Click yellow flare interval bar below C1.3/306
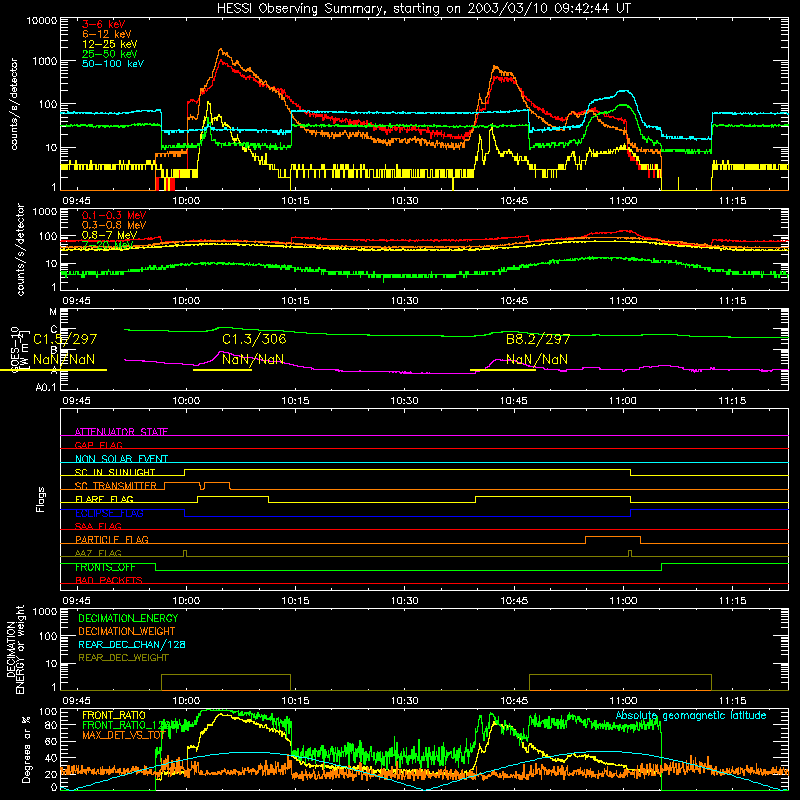 pyautogui.click(x=222, y=370)
